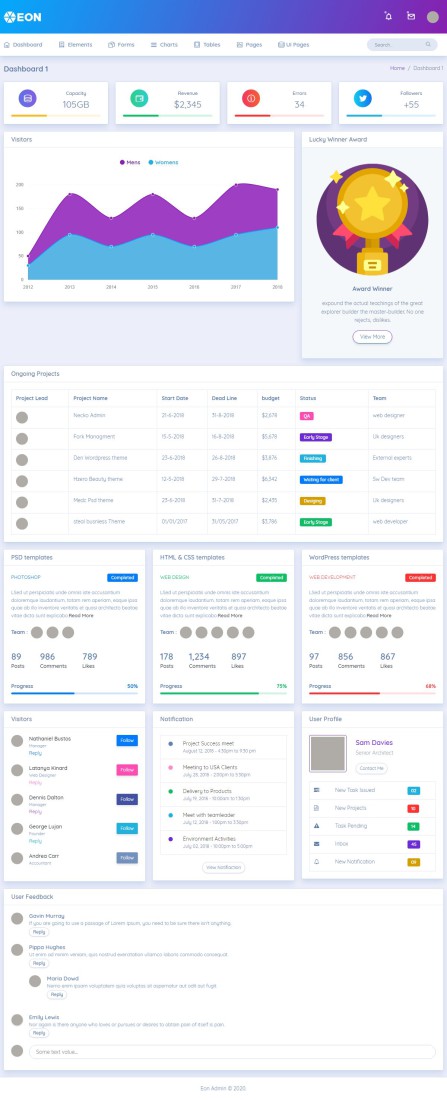Click the red Errors alert icon
Screen dimensions: 447x1100
[x=251, y=98]
